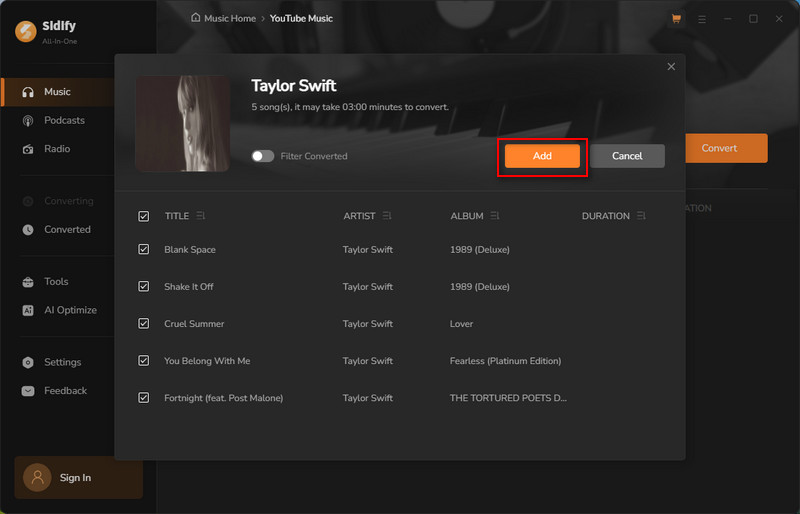Click the song title Blank Space
Screen dimensions: 800x514
[190, 250]
